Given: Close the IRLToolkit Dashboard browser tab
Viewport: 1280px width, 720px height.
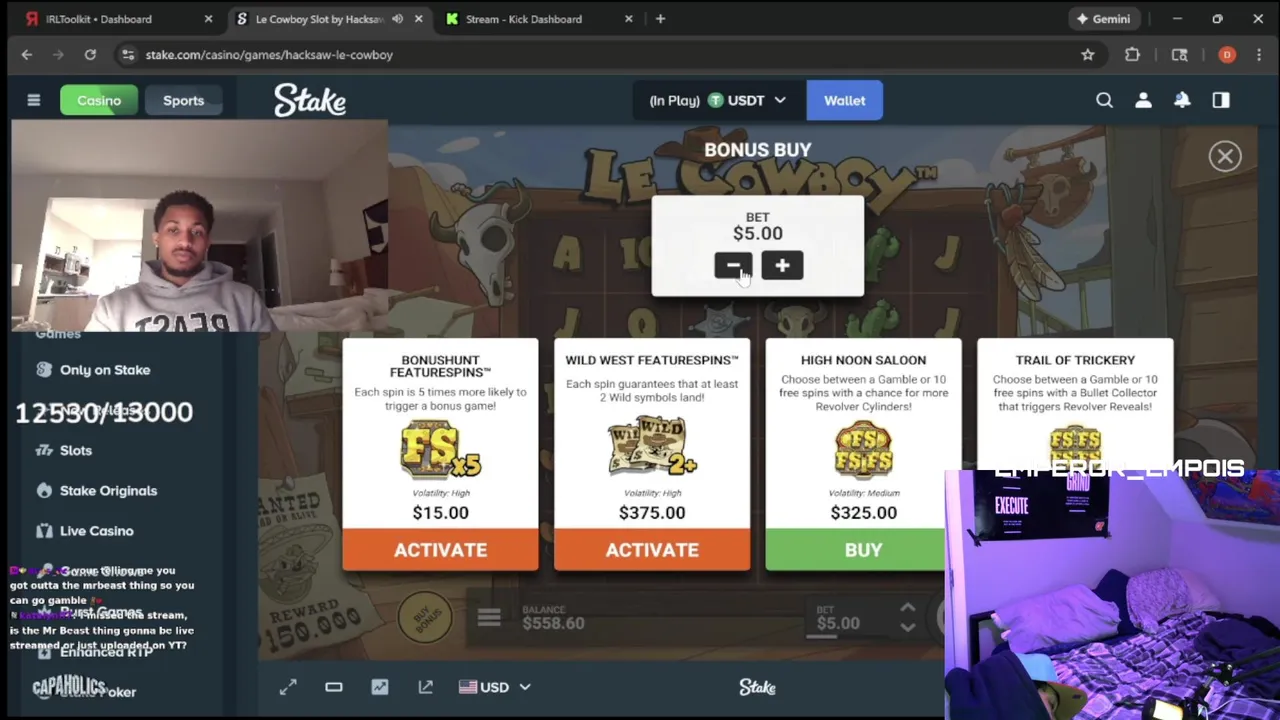Looking at the screenshot, I should click(208, 19).
